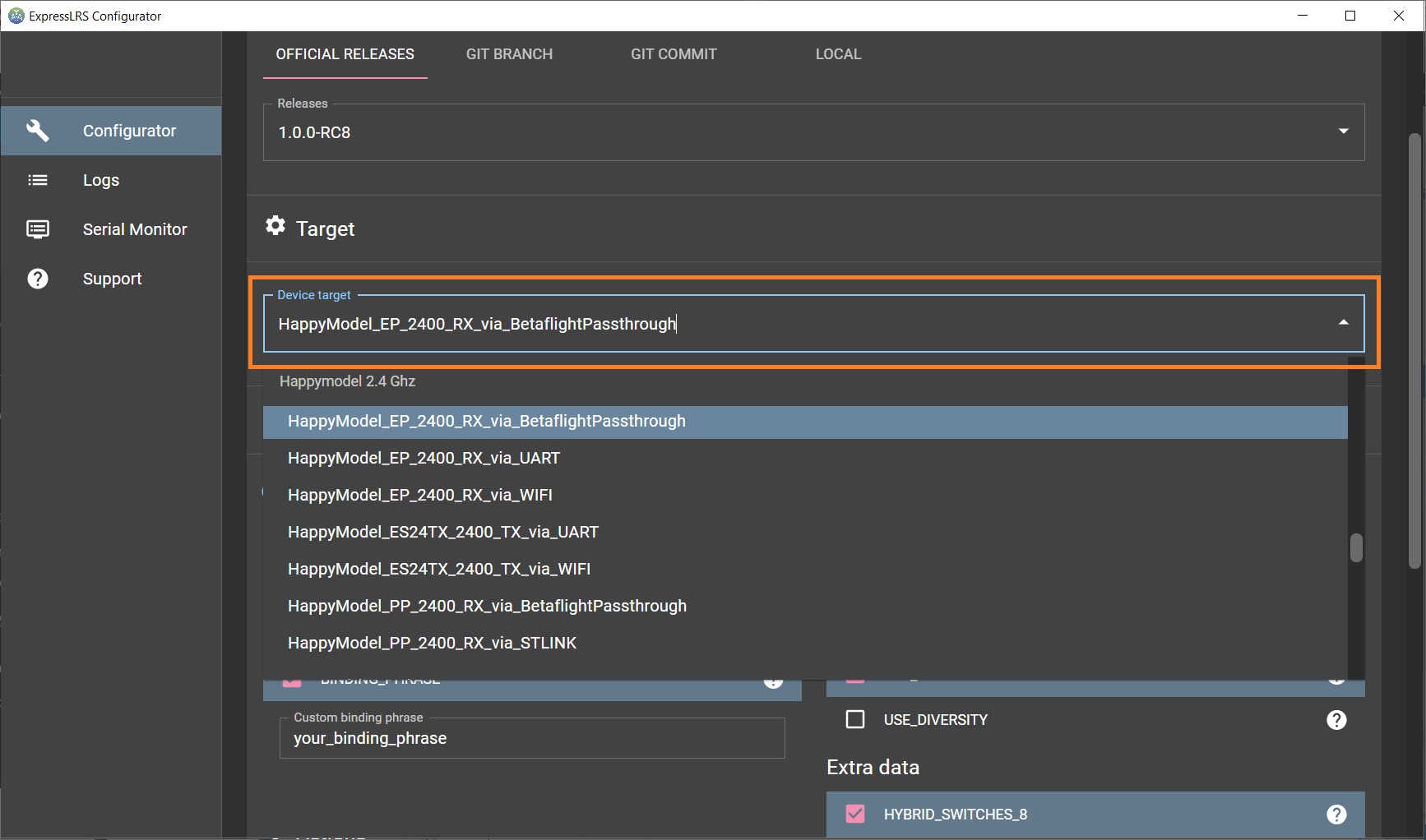This screenshot has width=1426, height=840.
Task: Open the Serial Monitor icon
Action: pos(38,229)
